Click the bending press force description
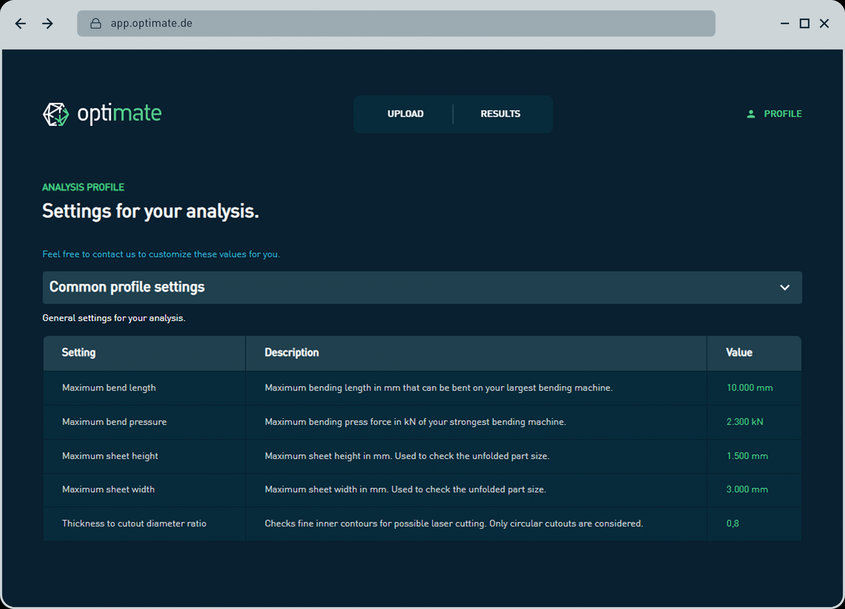The height and width of the screenshot is (609, 845). (415, 422)
